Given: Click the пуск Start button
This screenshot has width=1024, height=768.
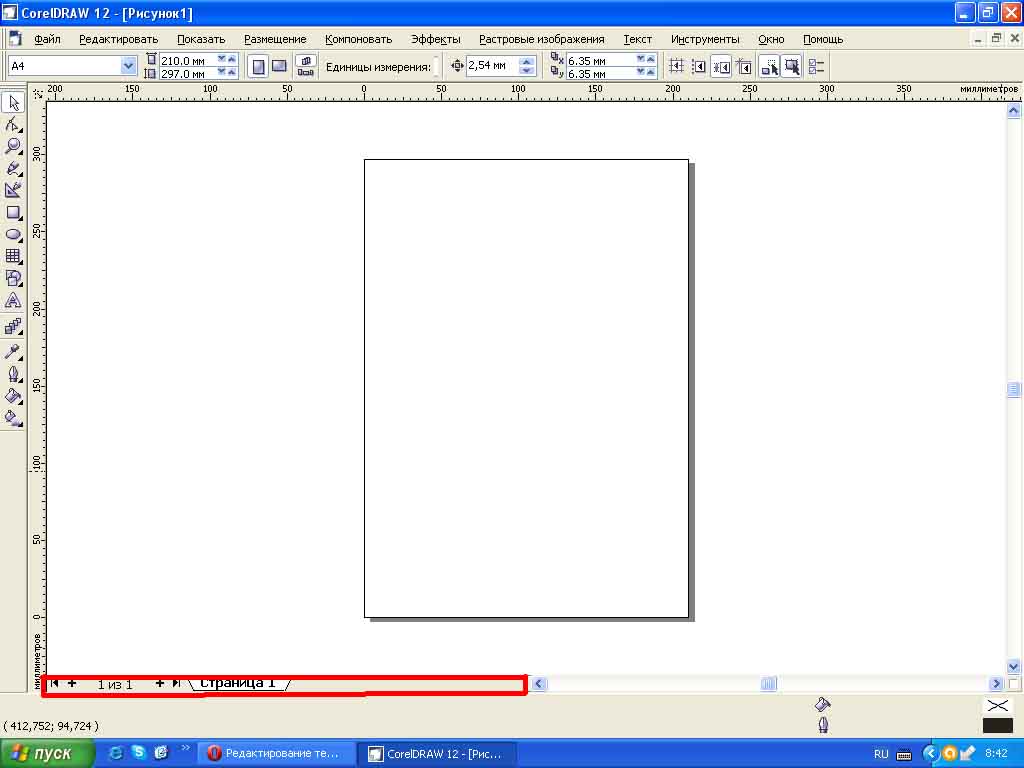Looking at the screenshot, I should 48,753.
